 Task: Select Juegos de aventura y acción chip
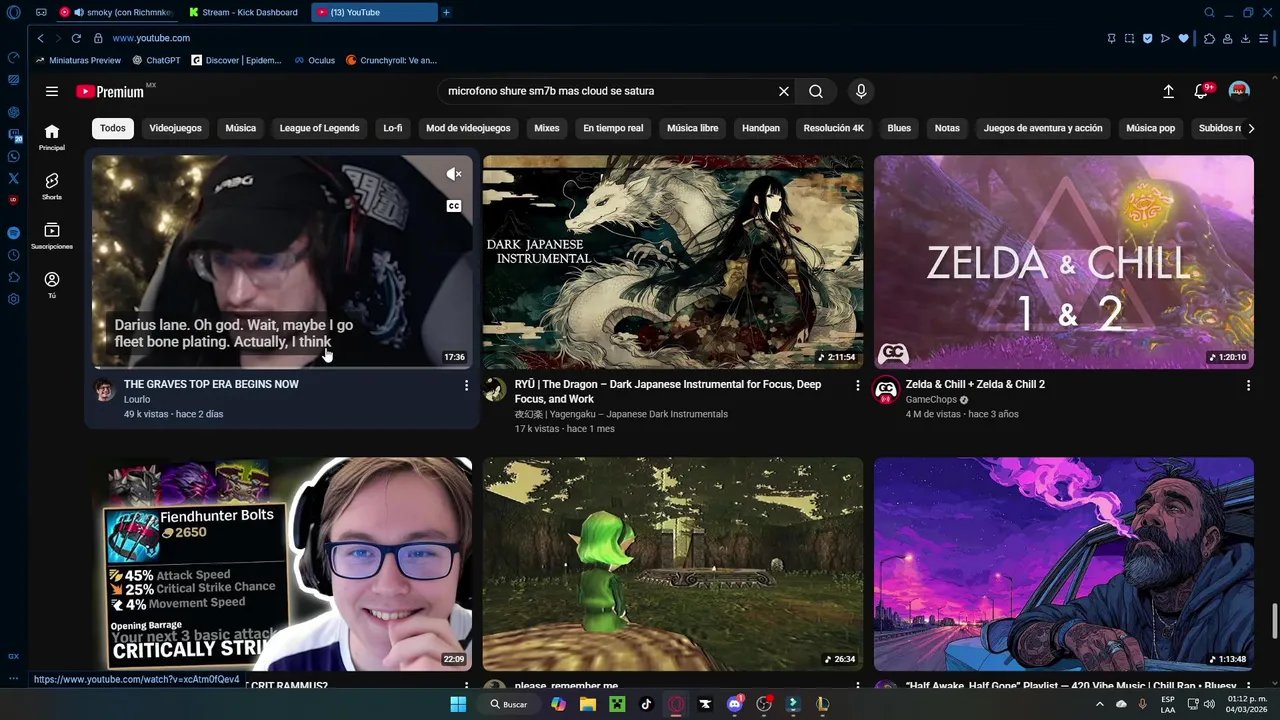1043,128
